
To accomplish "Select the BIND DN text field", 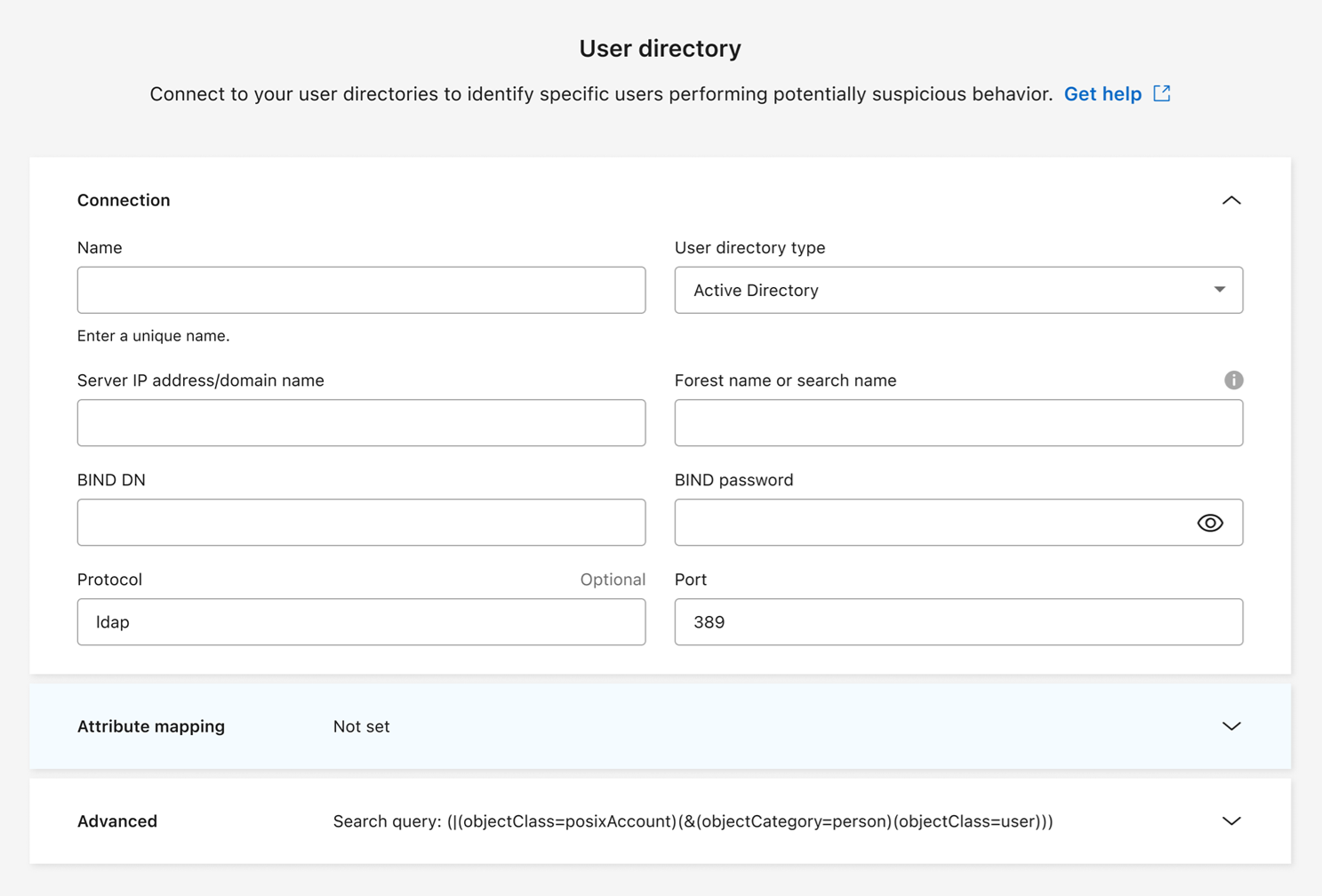I will [361, 523].
